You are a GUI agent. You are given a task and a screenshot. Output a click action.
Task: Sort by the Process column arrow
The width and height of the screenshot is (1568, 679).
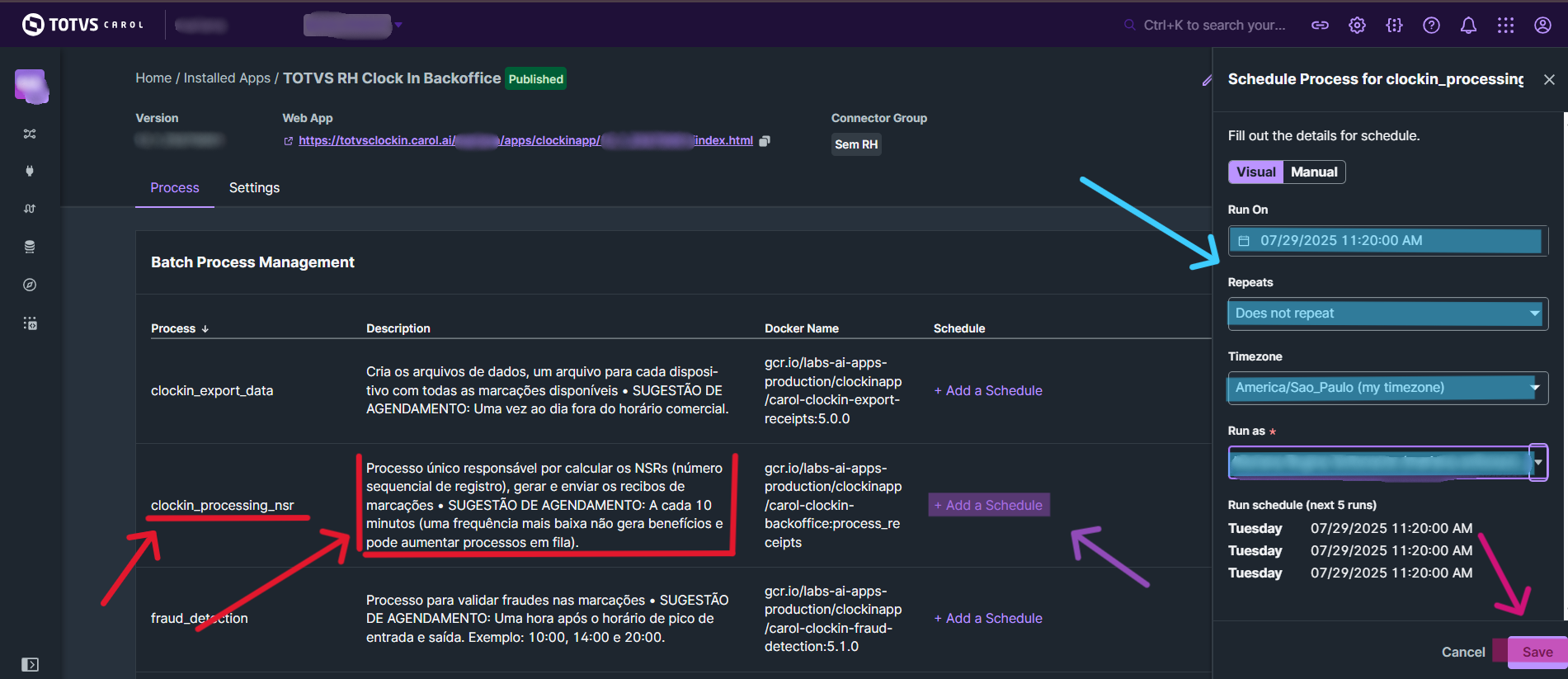(x=205, y=328)
